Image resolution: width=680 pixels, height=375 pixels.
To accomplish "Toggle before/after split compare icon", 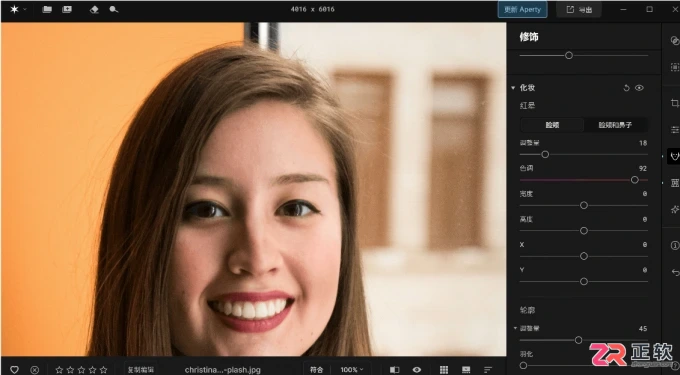I will 394,370.
